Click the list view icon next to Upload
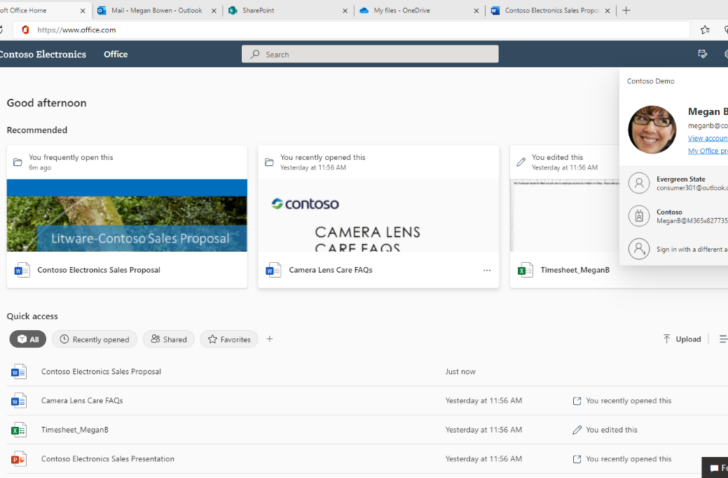 click(723, 339)
